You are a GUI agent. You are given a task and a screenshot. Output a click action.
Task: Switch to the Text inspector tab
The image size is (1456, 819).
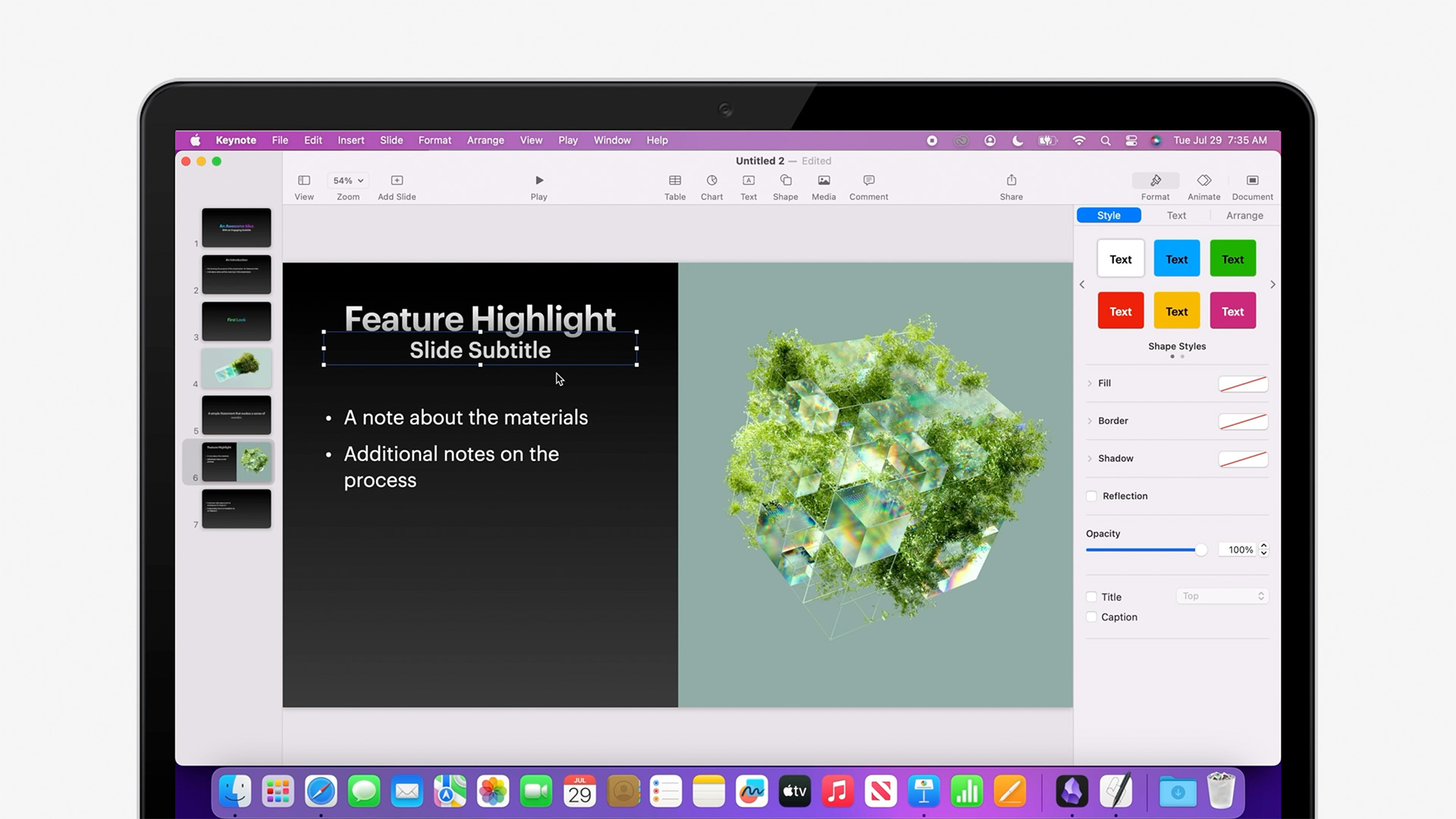tap(1176, 215)
